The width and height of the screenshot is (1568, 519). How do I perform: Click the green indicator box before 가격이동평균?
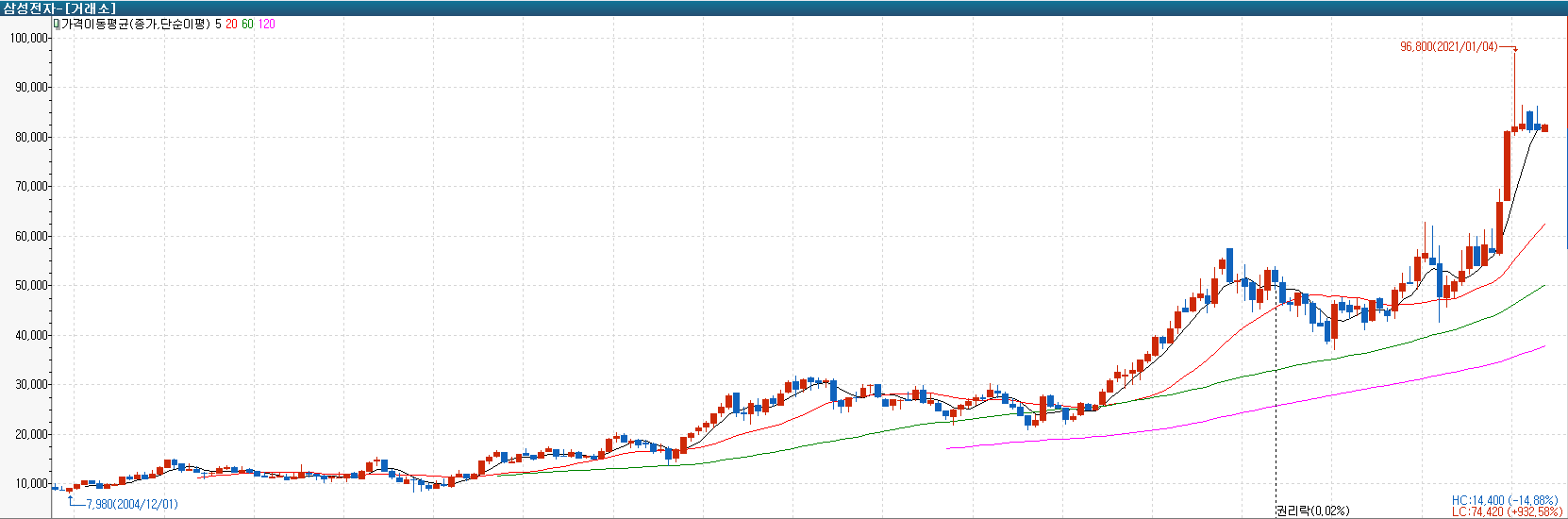tap(56, 24)
